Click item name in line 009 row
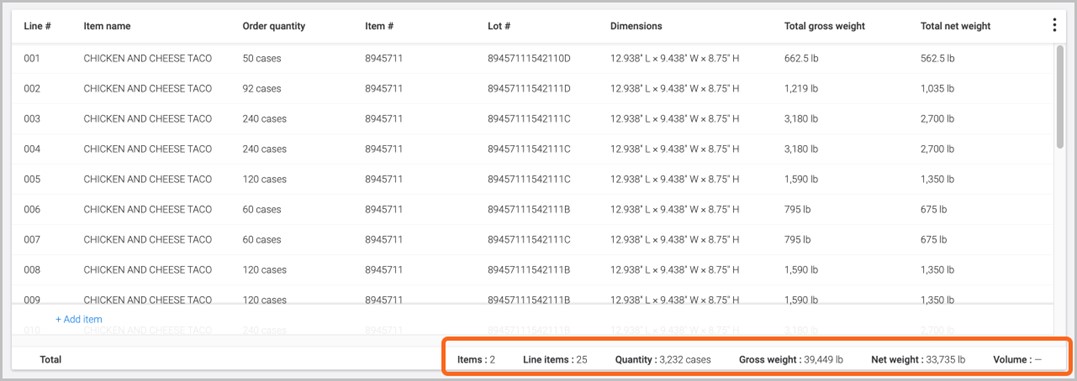1077x381 pixels. (x=148, y=300)
